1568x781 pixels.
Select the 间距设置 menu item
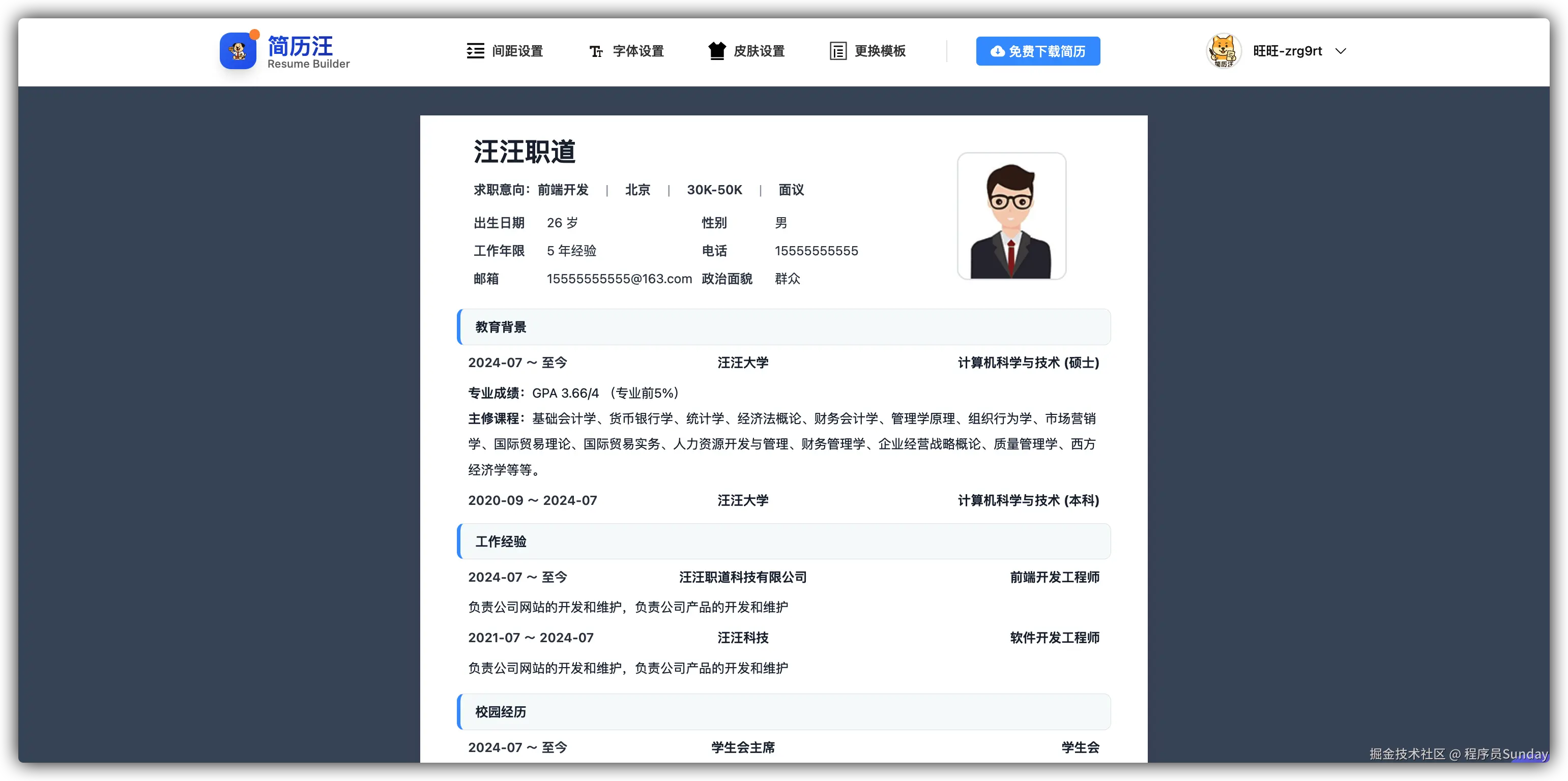(517, 51)
